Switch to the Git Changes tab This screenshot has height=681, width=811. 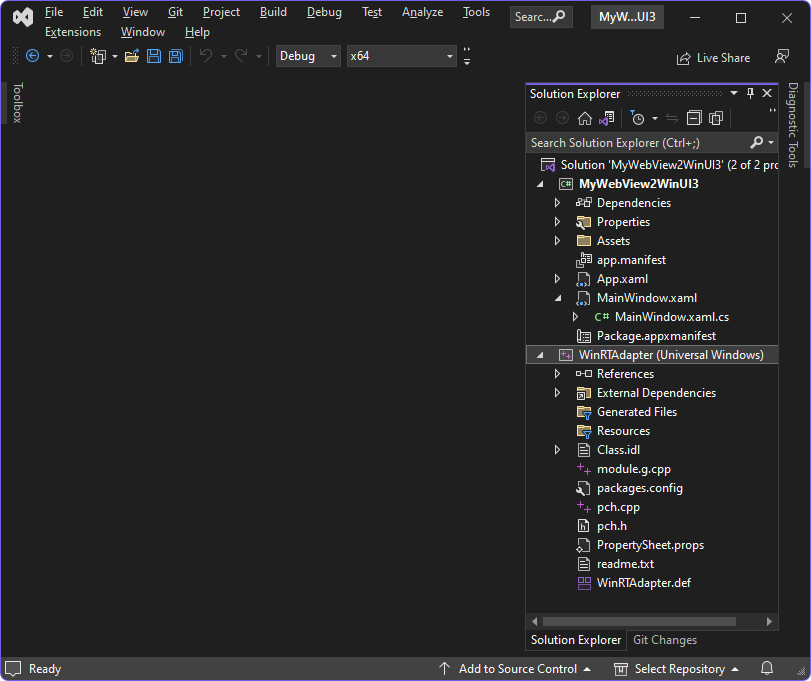coord(664,640)
